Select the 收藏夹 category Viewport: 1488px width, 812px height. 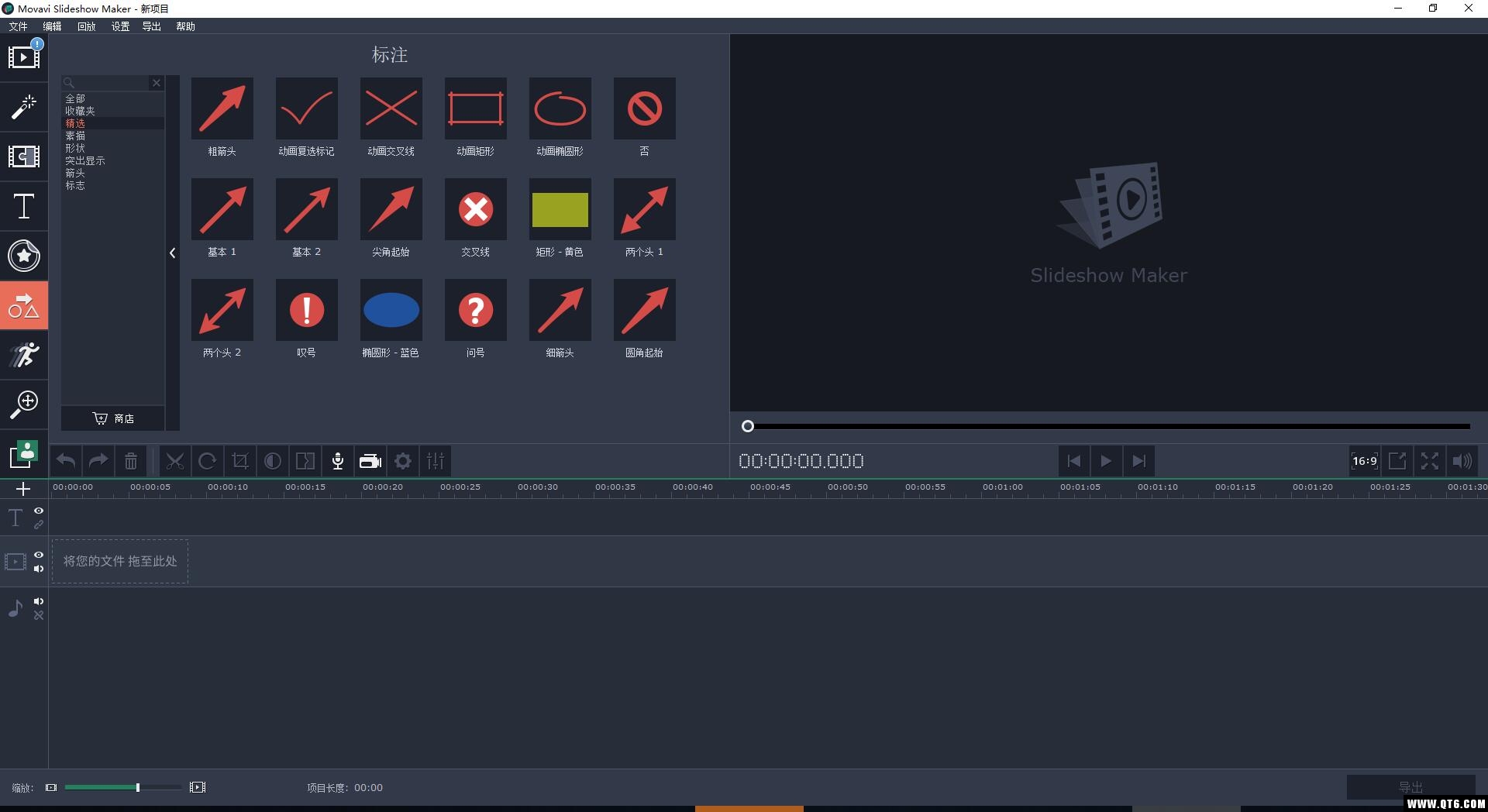[x=113, y=112]
